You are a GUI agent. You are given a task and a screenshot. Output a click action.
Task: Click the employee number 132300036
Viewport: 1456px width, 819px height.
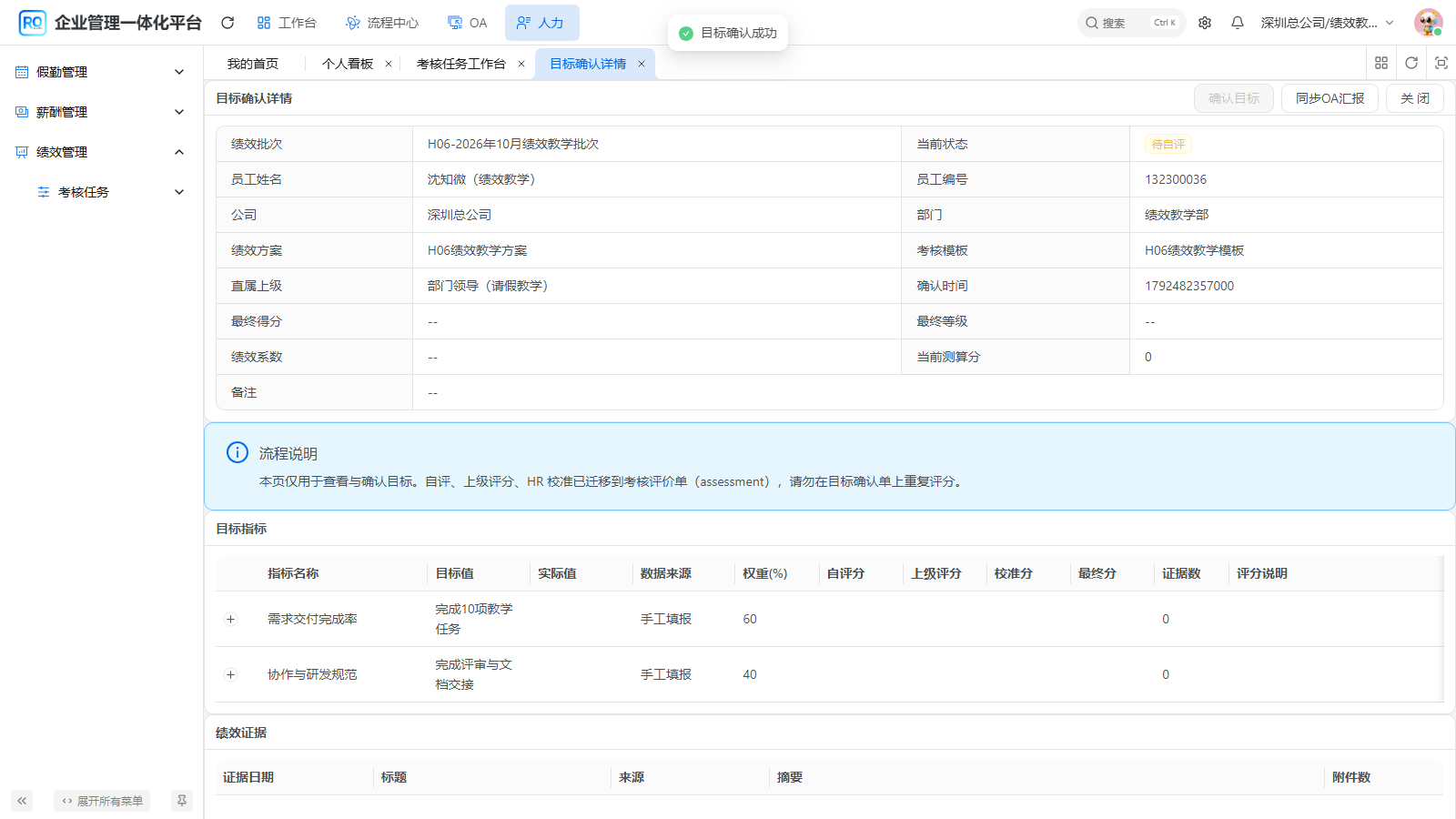1176,179
